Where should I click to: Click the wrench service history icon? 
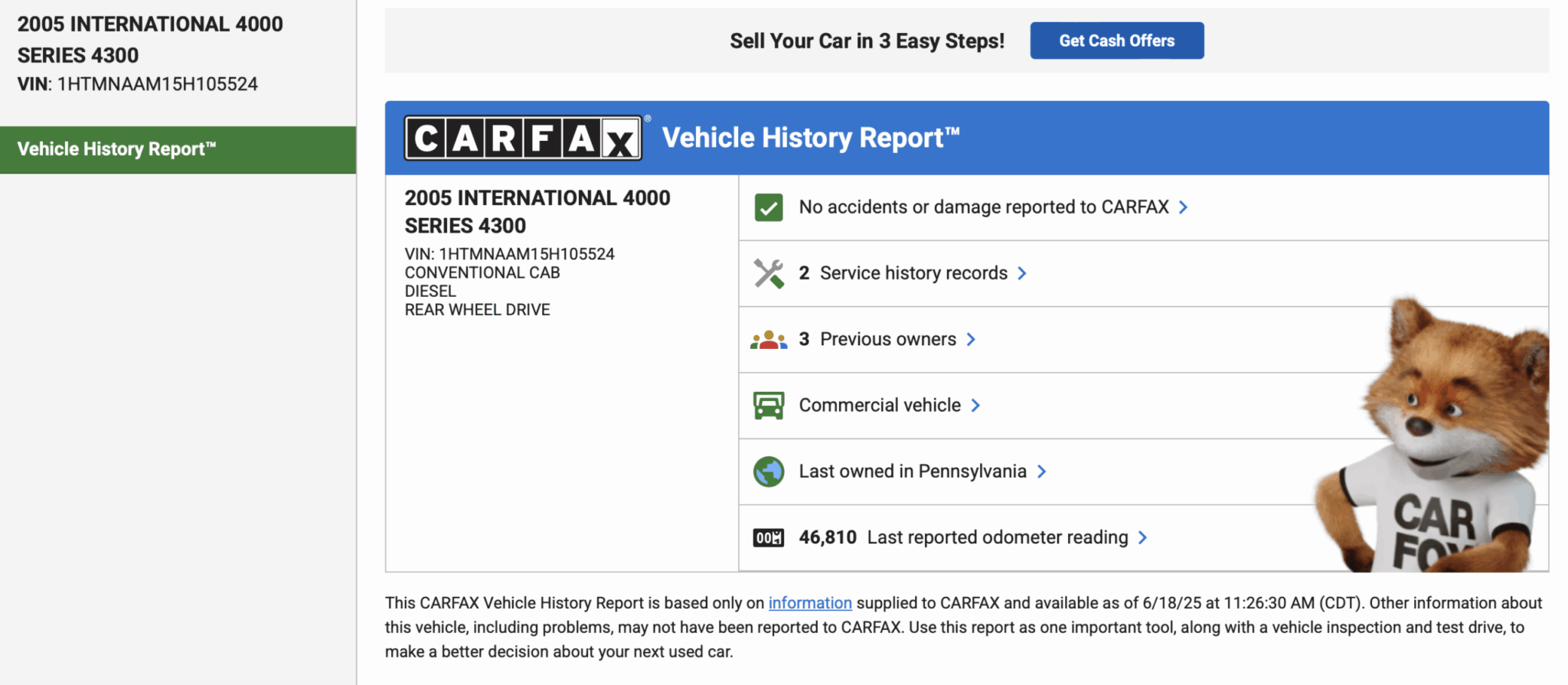769,273
